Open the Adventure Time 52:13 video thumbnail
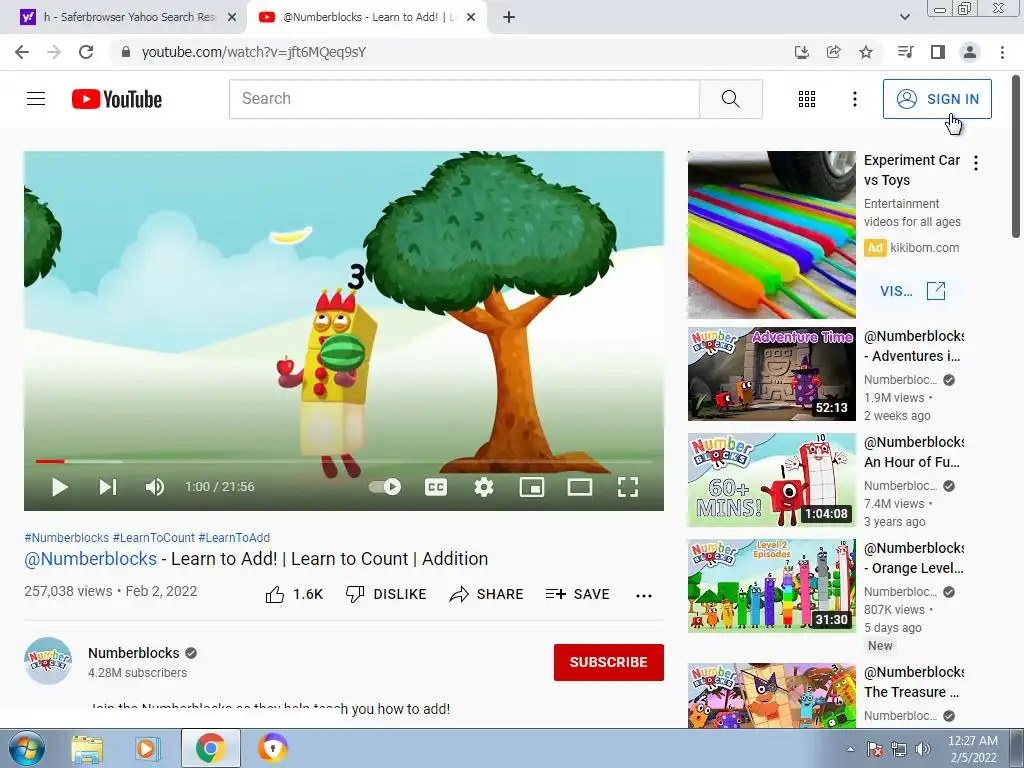This screenshot has width=1024, height=768. (x=771, y=374)
